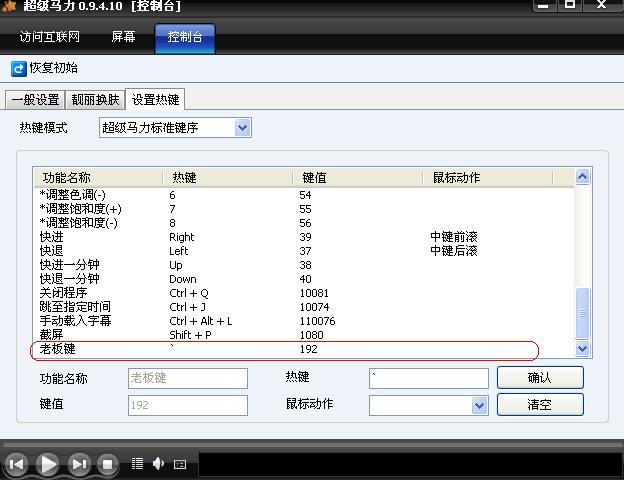Click the hotkey list scrollbar thumb

click(x=582, y=313)
